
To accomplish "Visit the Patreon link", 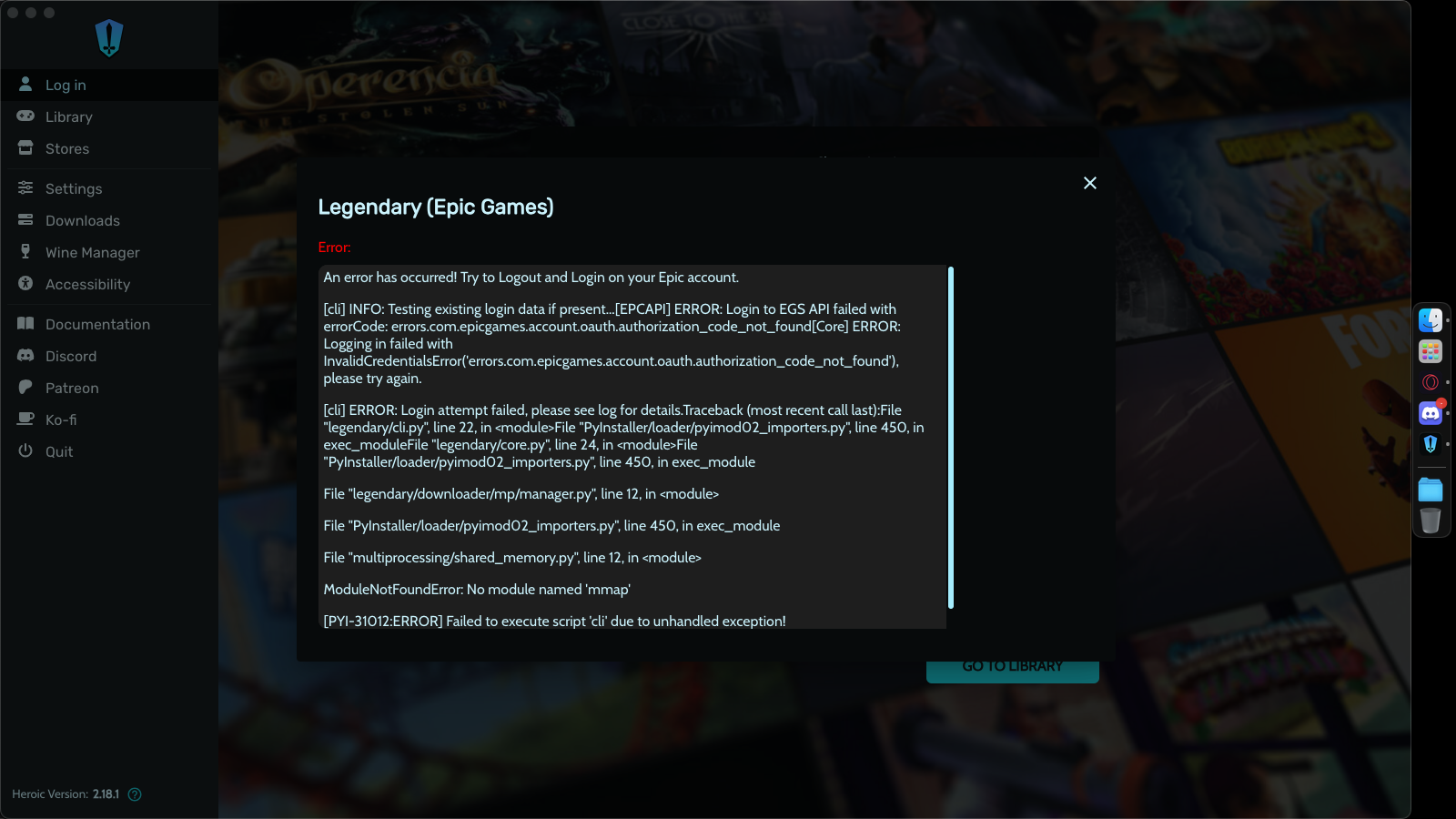I will point(109,388).
